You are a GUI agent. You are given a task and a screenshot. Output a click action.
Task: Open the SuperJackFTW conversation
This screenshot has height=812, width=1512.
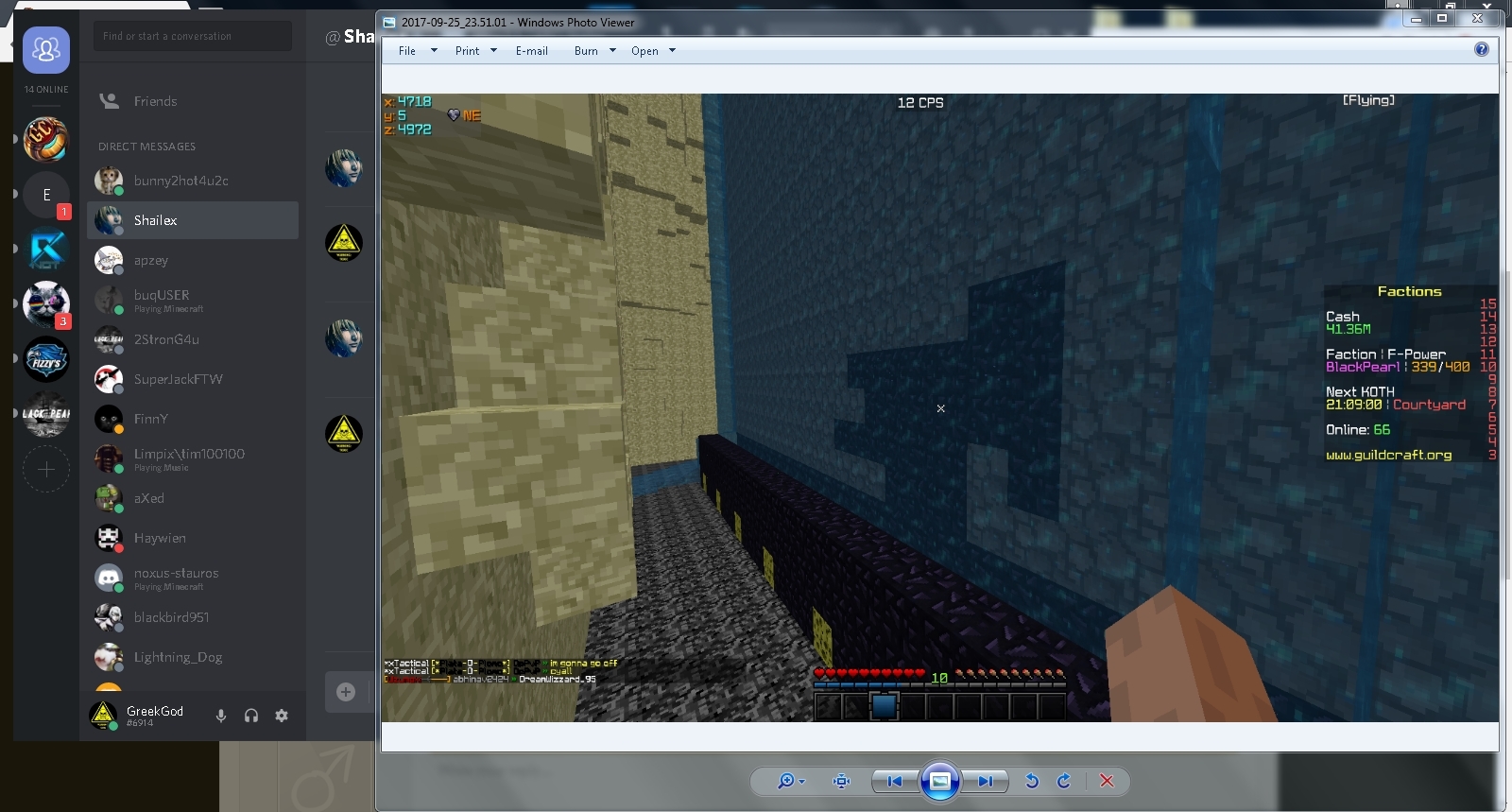(x=193, y=379)
